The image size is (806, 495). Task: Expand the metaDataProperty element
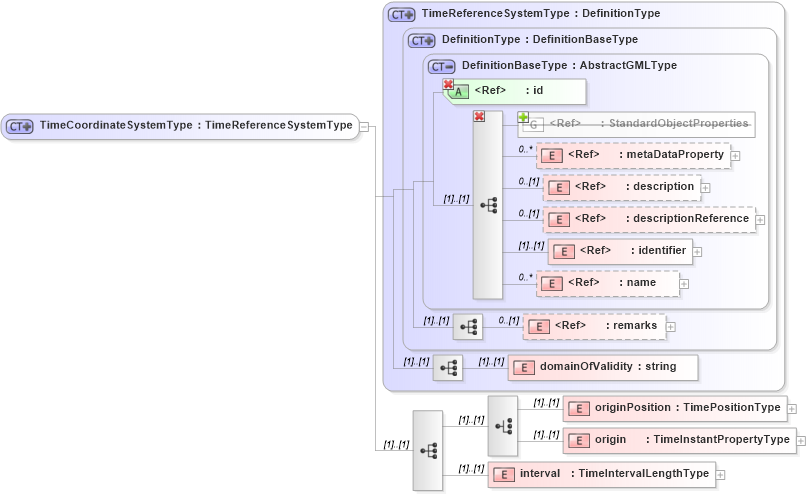click(x=736, y=156)
